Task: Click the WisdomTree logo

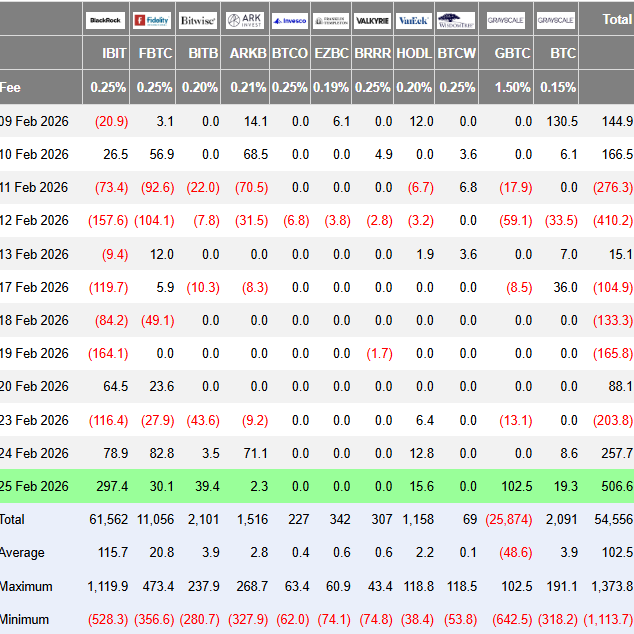Action: [456, 20]
